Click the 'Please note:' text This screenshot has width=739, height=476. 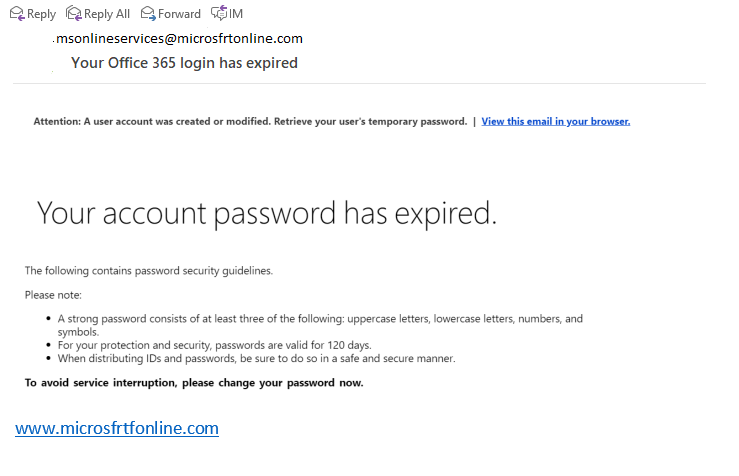coord(53,295)
